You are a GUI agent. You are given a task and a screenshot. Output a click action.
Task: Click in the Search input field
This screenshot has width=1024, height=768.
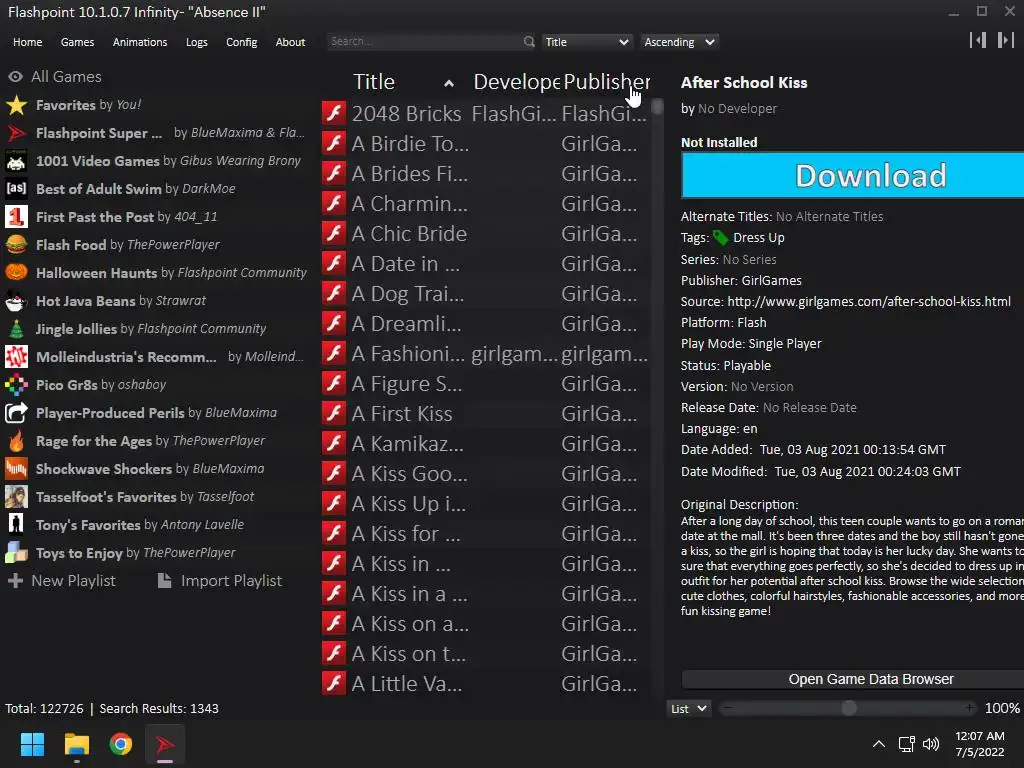point(424,42)
